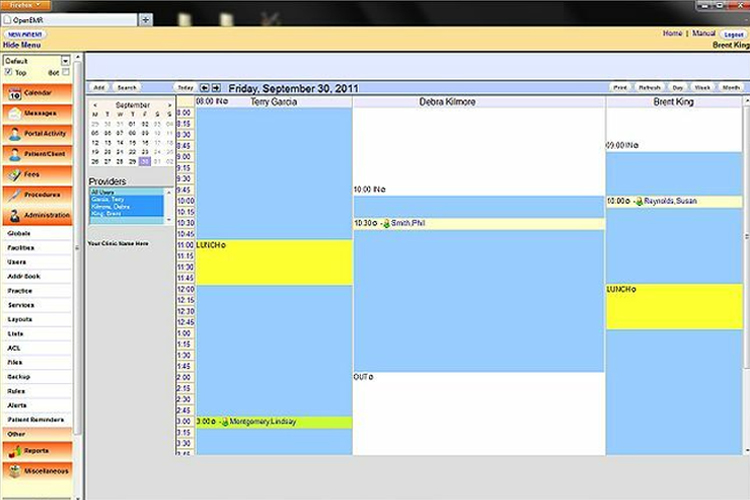Open the Default dropdown in menu
750x500 pixels.
click(36, 61)
